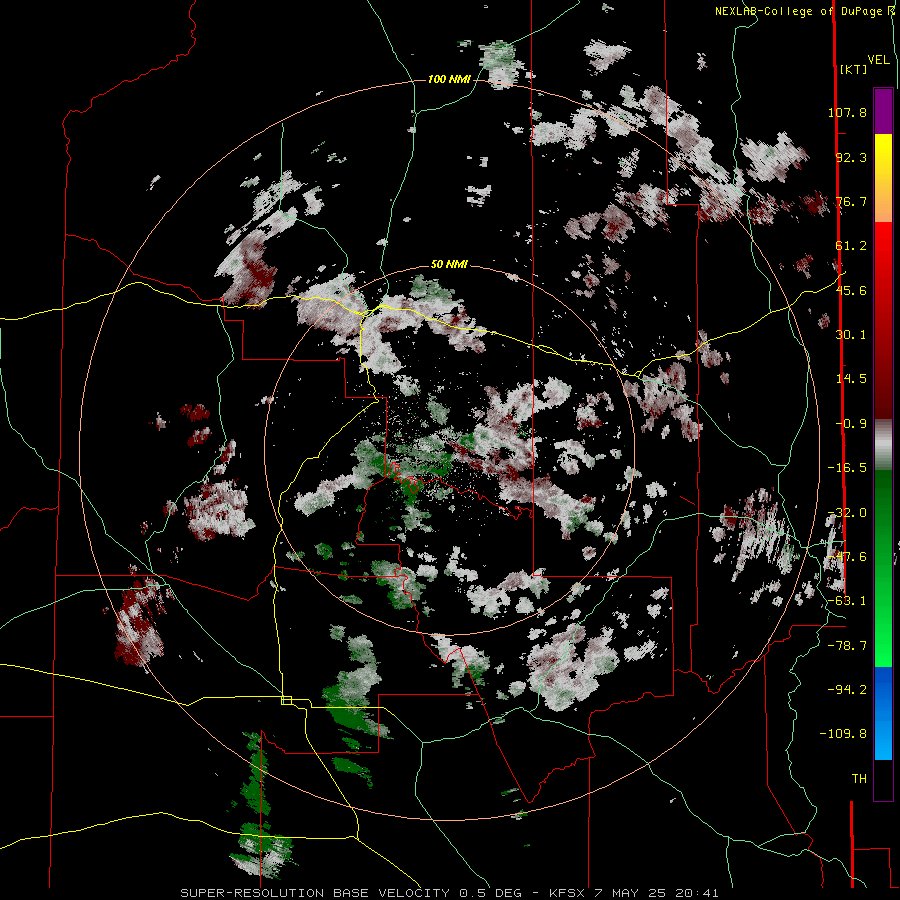Click the -78.7 scale value
900x900 pixels.
click(x=847, y=646)
